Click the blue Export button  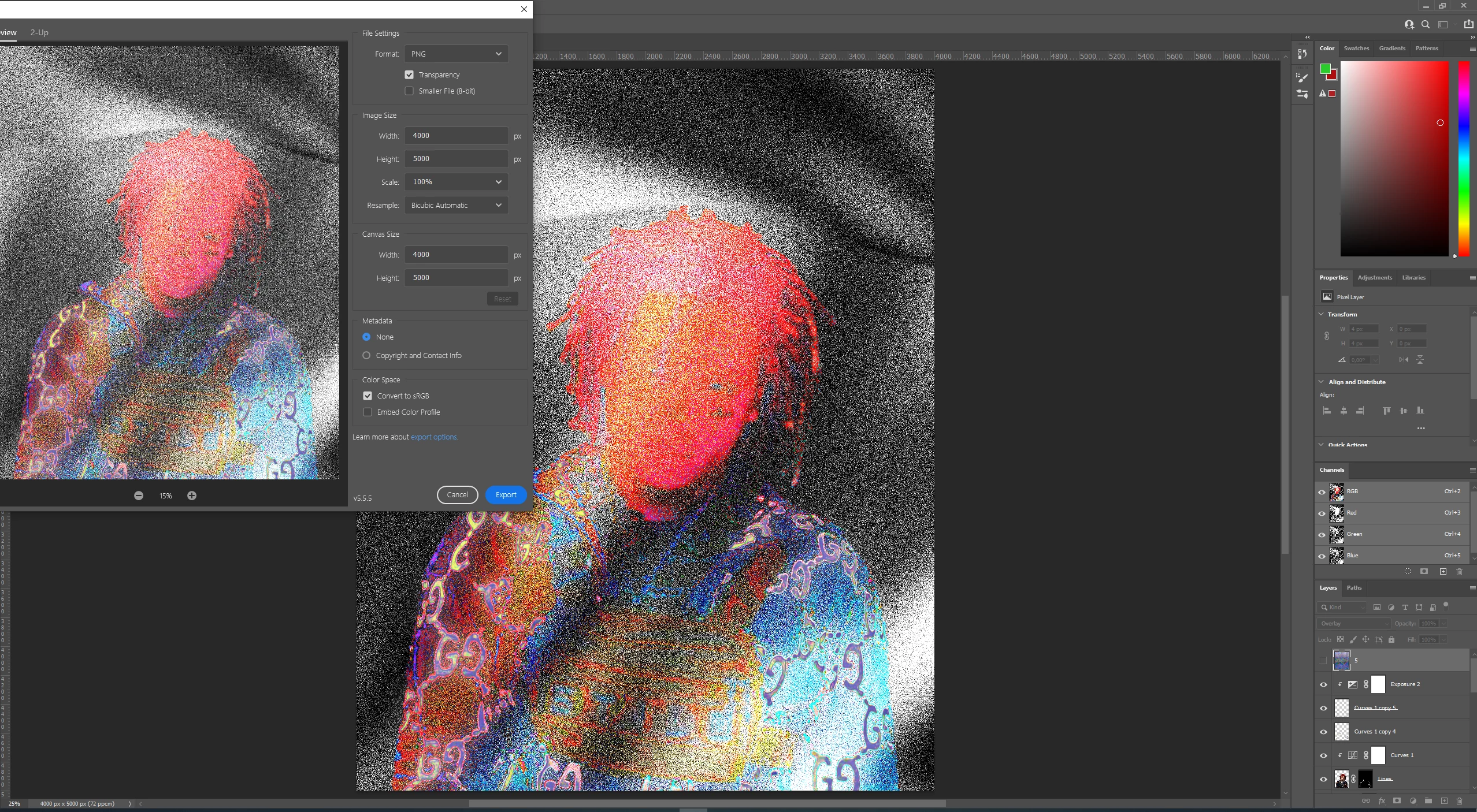point(506,494)
